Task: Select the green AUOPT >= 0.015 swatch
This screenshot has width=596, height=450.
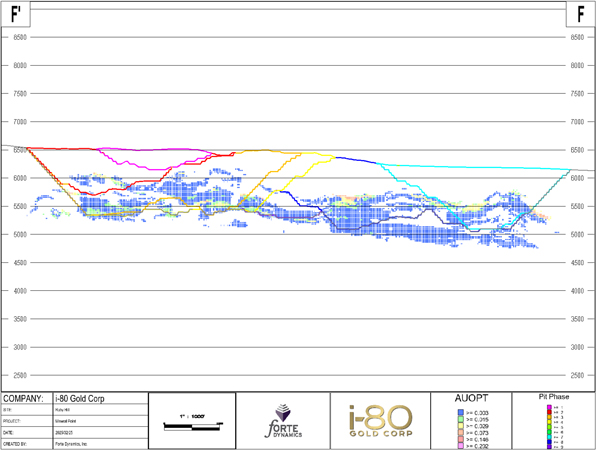Action: (461, 419)
